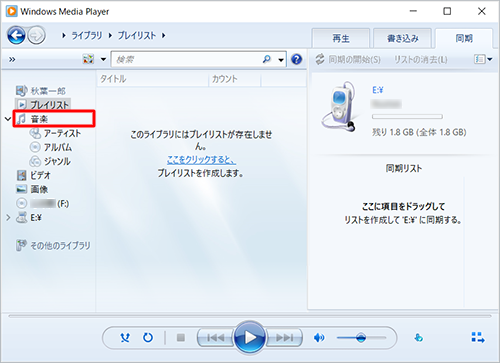This screenshot has width=500, height=363.
Task: Adjust the volume slider
Action: click(x=361, y=338)
